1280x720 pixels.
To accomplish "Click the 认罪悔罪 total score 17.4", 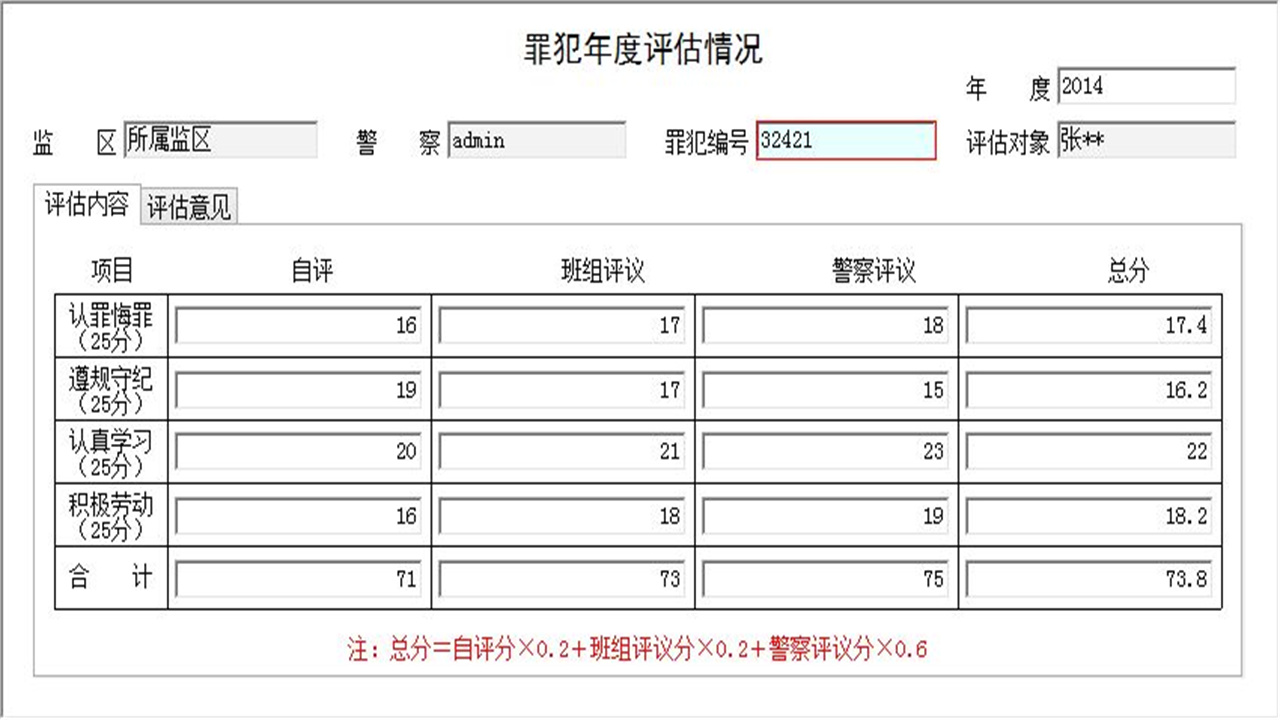I will (x=1090, y=325).
